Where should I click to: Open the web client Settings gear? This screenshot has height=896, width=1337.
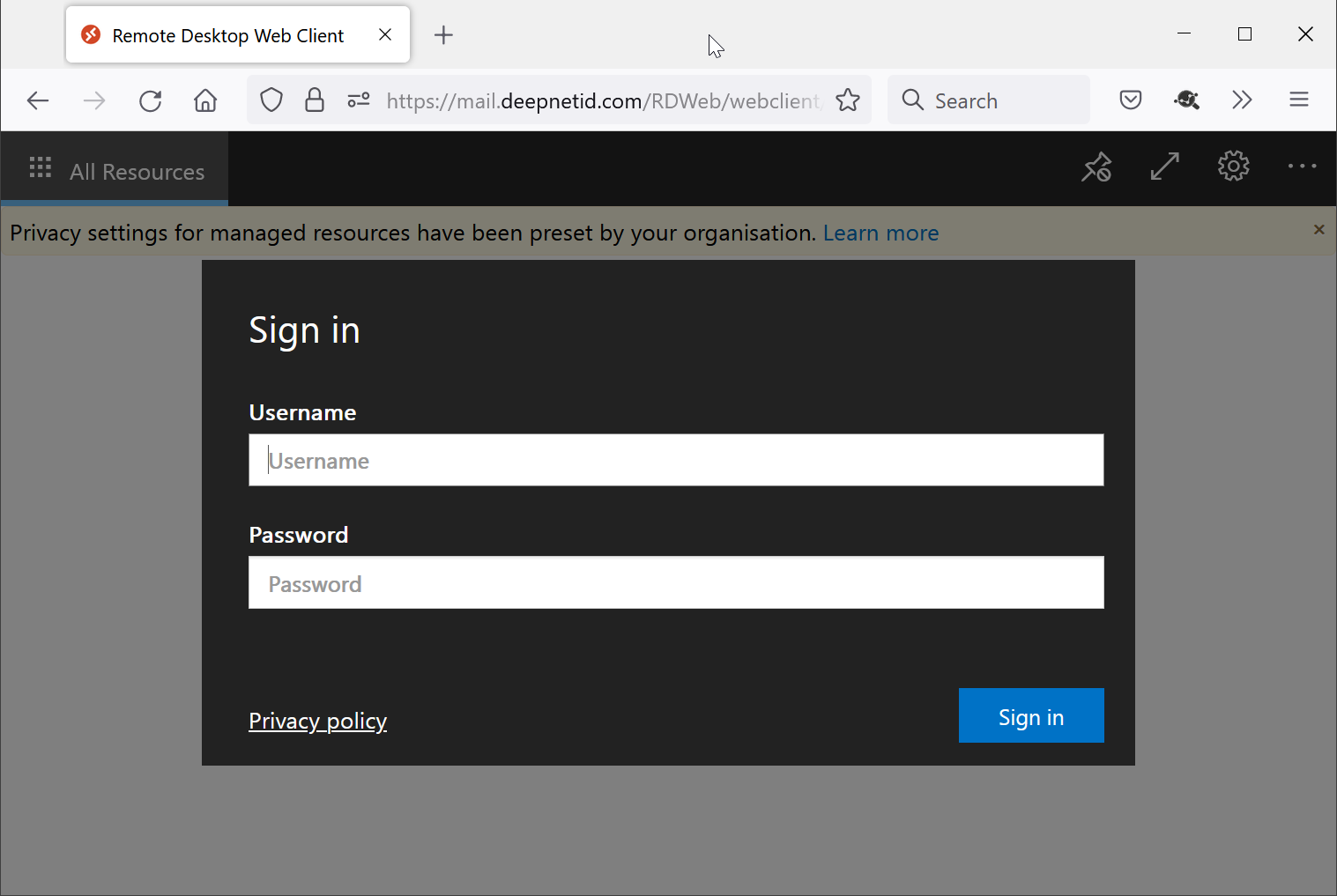1233,166
